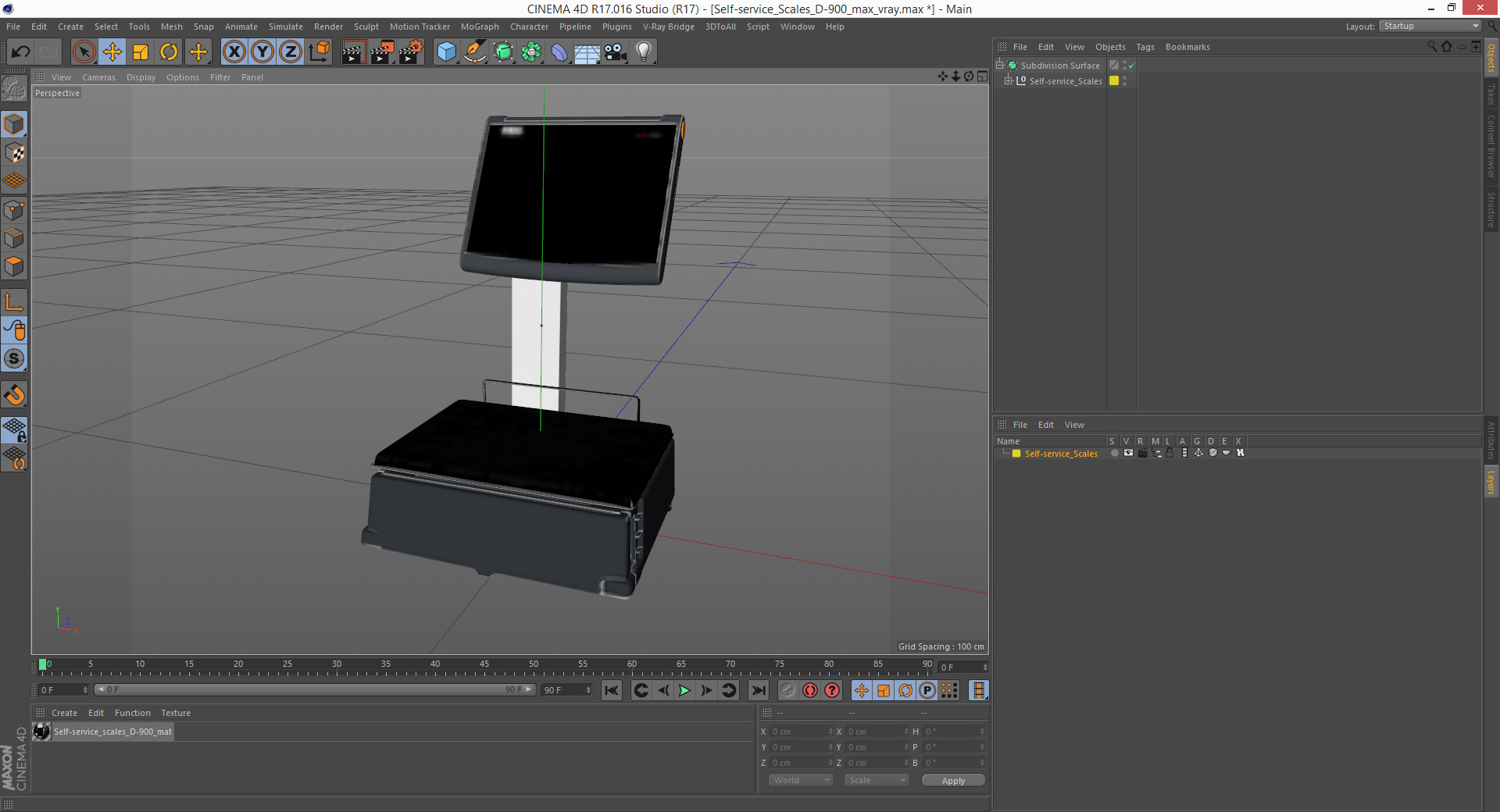
Task: Open the Array modeling objects icon
Action: tap(532, 52)
